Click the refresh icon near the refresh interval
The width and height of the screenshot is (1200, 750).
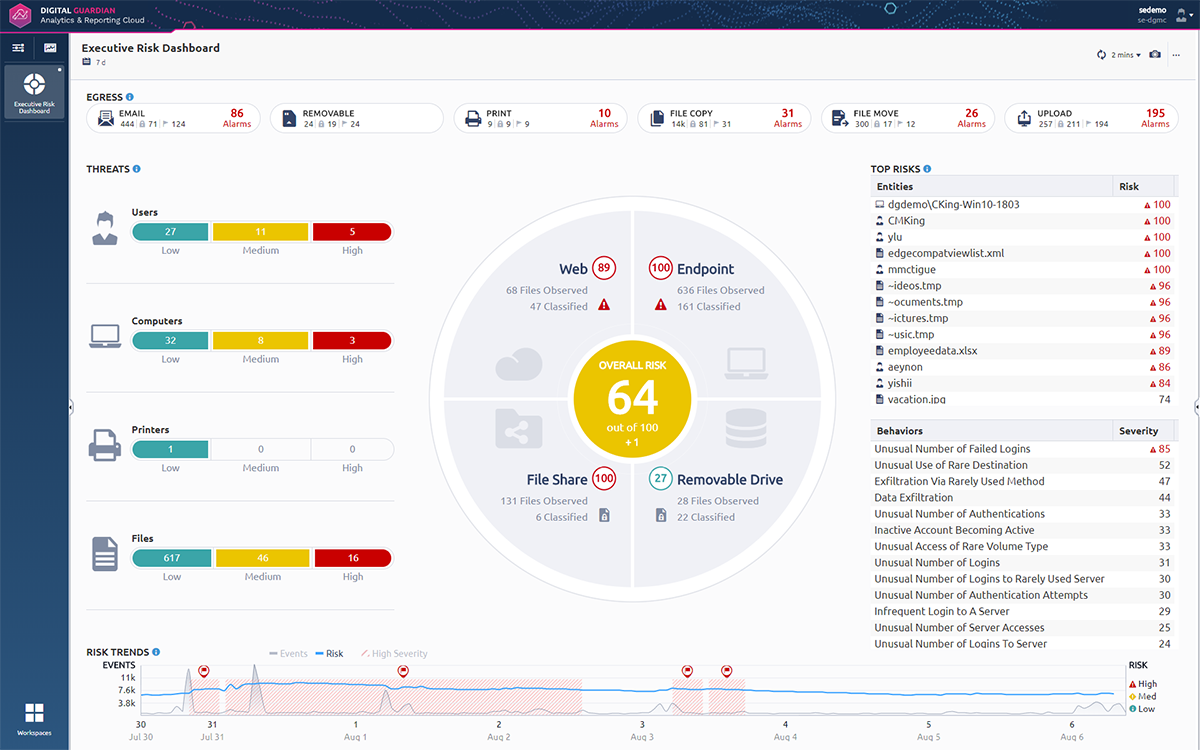1100,55
